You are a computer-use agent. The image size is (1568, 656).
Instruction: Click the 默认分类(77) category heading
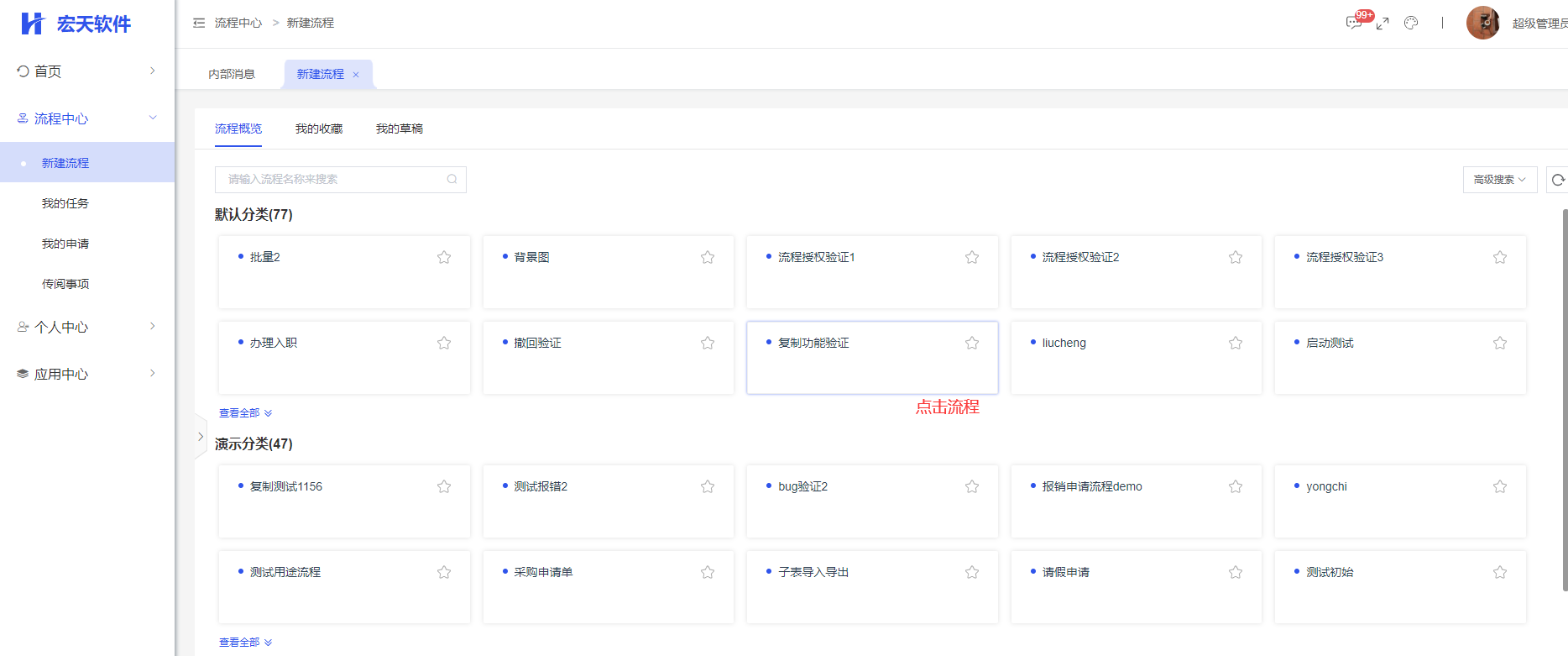click(x=253, y=215)
